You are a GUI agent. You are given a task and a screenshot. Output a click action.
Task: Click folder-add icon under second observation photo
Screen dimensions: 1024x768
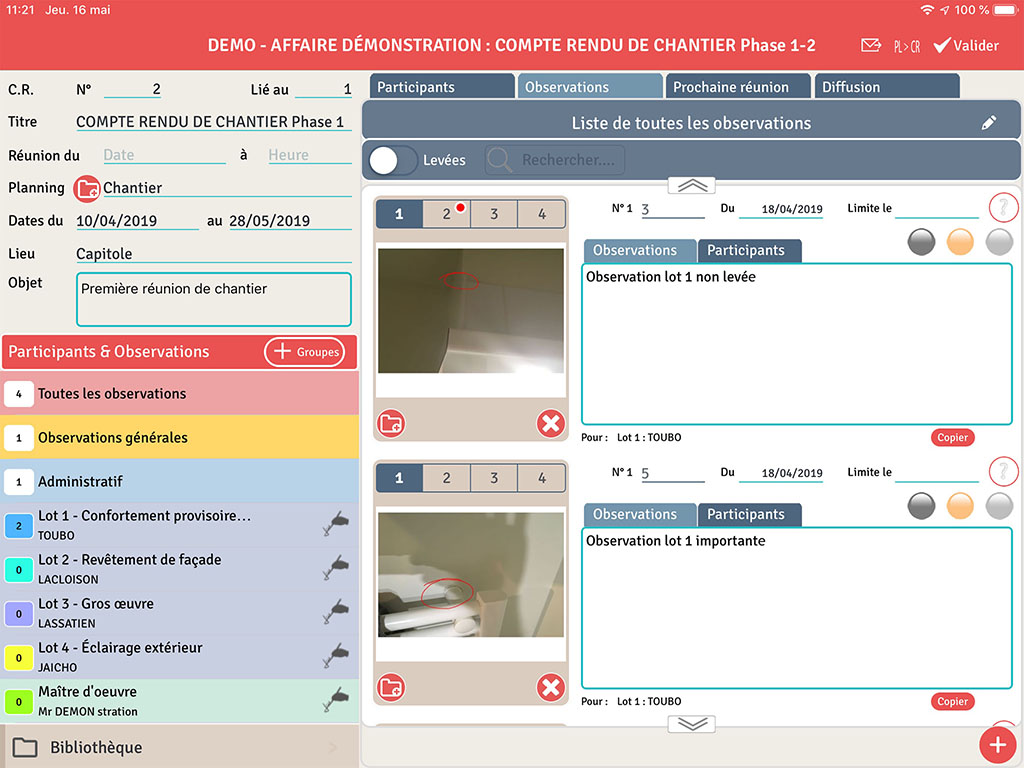pyautogui.click(x=391, y=688)
